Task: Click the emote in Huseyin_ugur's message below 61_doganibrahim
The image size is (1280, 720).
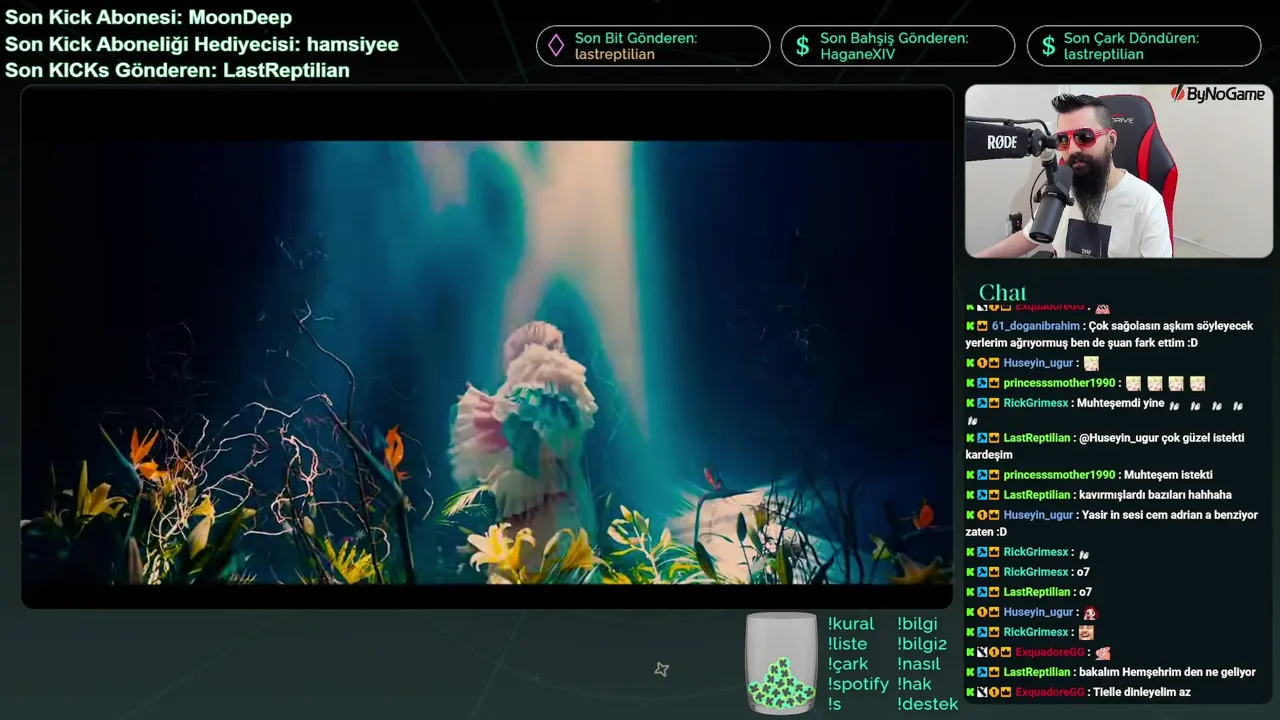Action: [x=1091, y=363]
